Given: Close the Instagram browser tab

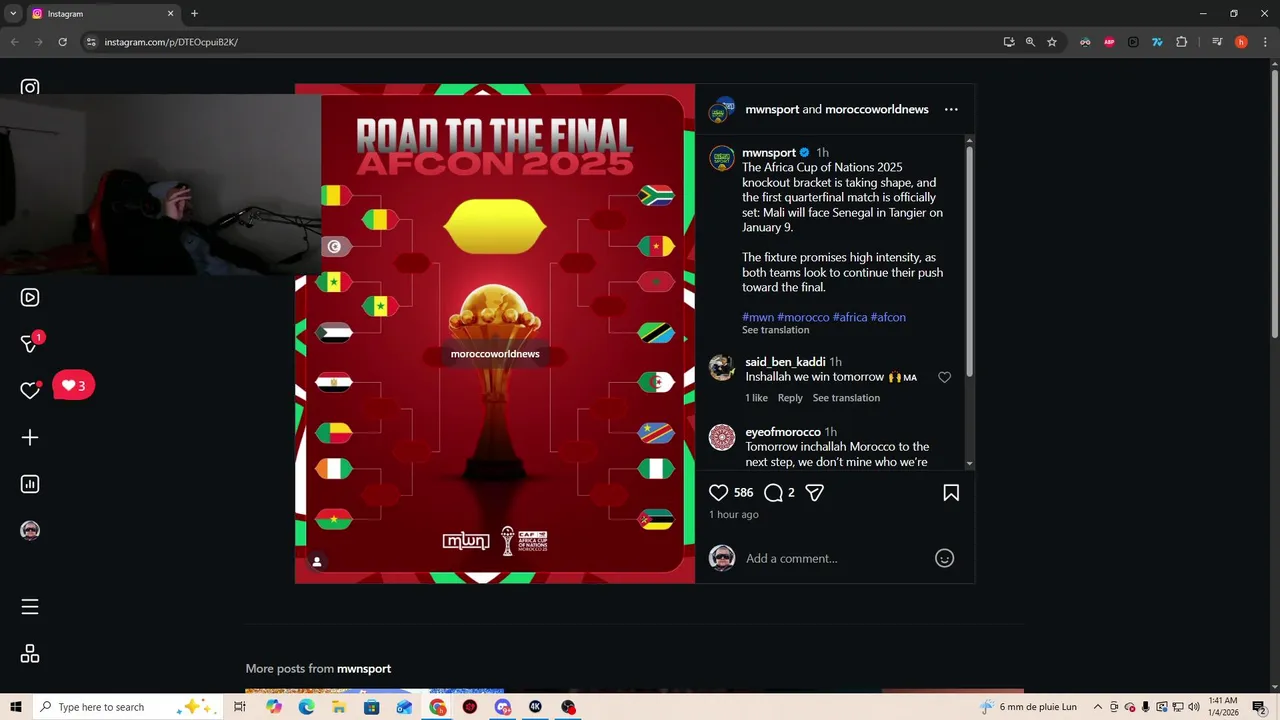Looking at the screenshot, I should pos(170,14).
